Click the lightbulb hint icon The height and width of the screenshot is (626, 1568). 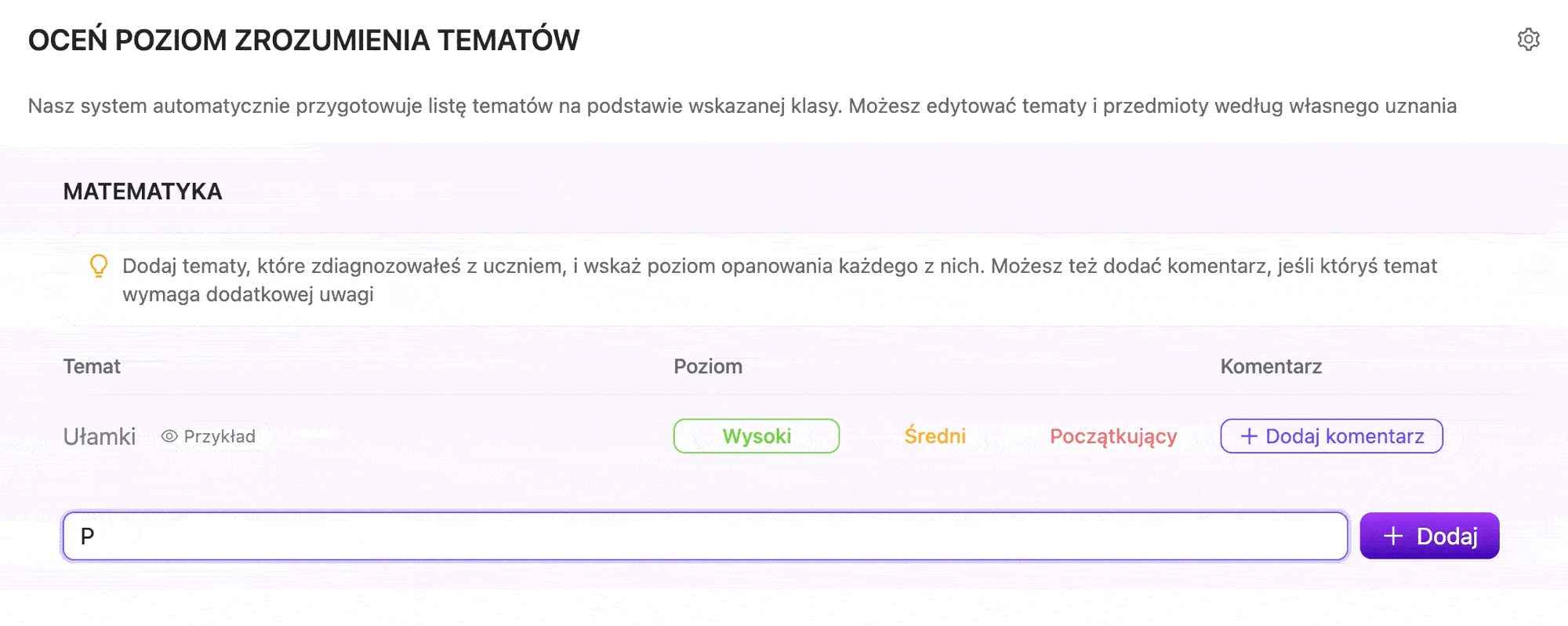tap(99, 266)
